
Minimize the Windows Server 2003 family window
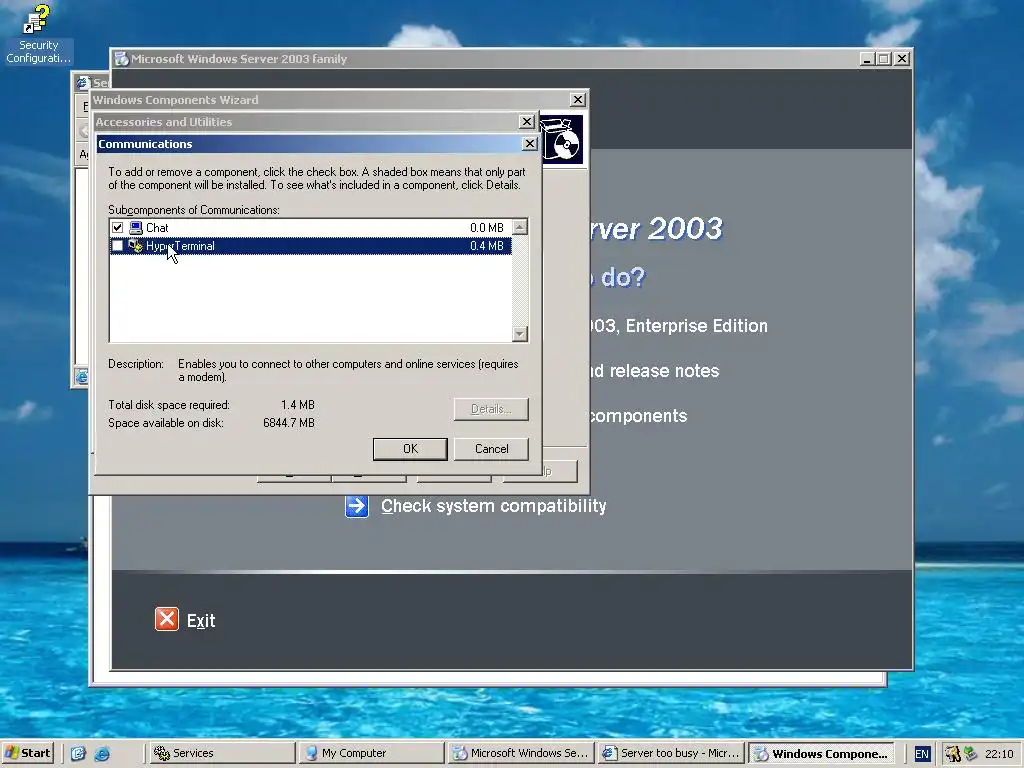pos(867,59)
